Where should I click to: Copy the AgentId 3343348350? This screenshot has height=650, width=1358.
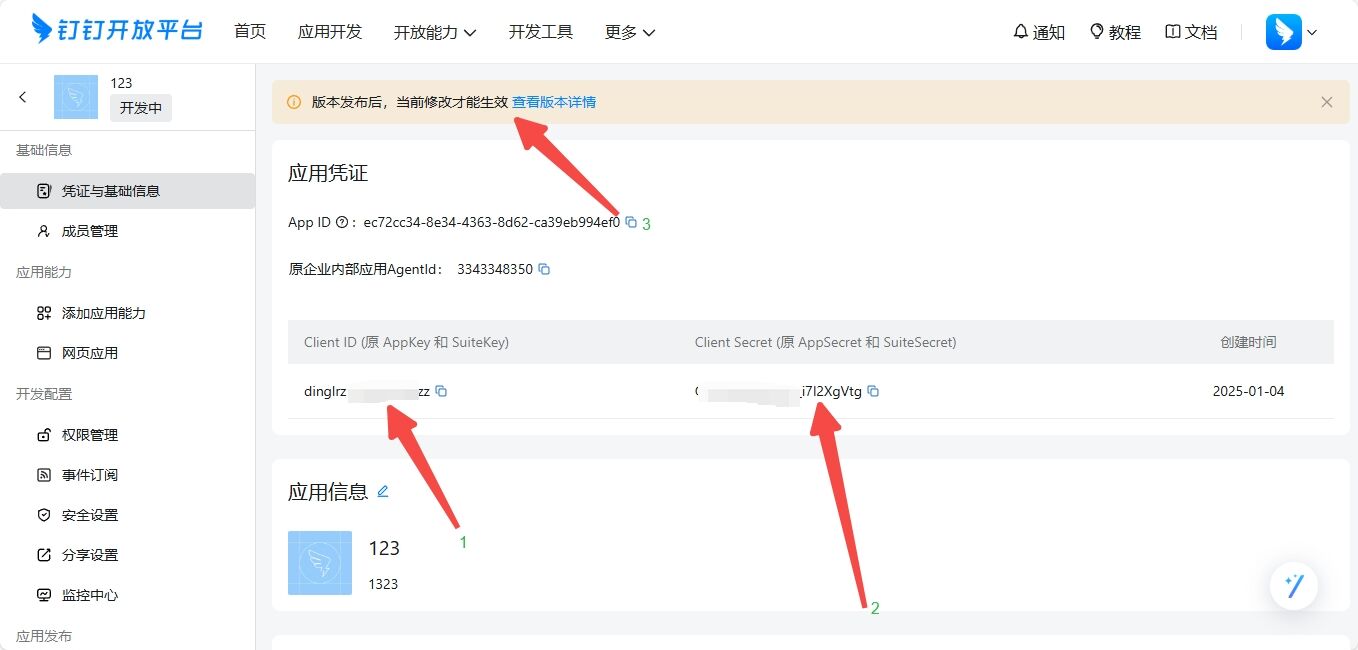click(544, 269)
